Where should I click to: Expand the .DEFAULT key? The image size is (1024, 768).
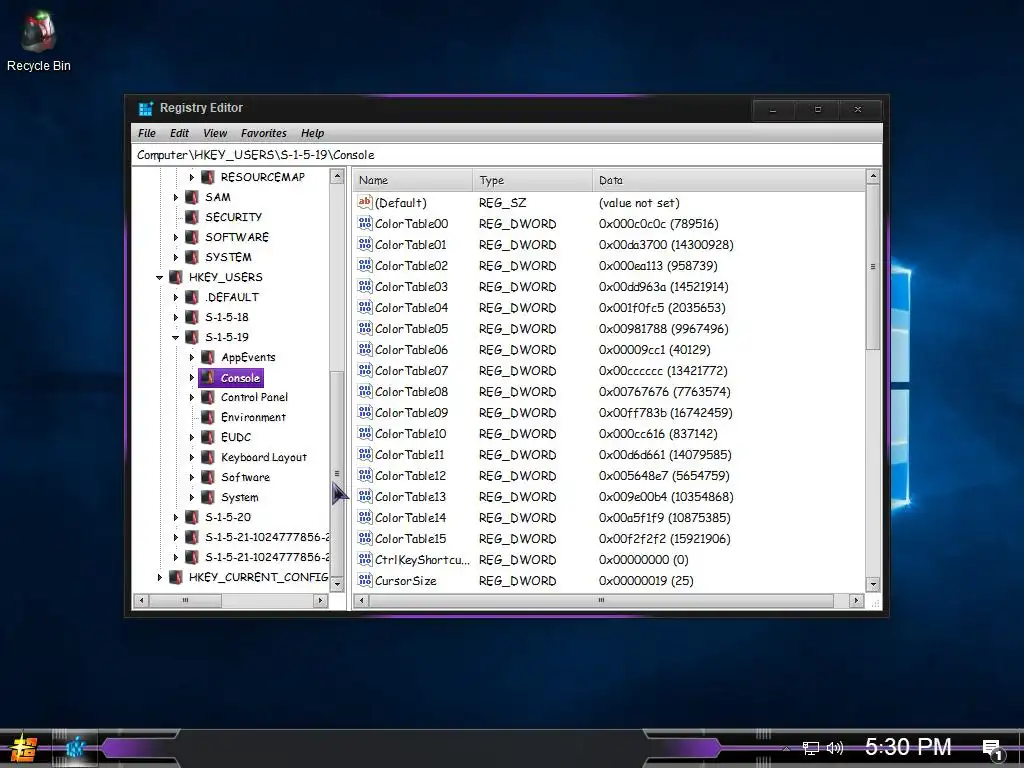[176, 297]
